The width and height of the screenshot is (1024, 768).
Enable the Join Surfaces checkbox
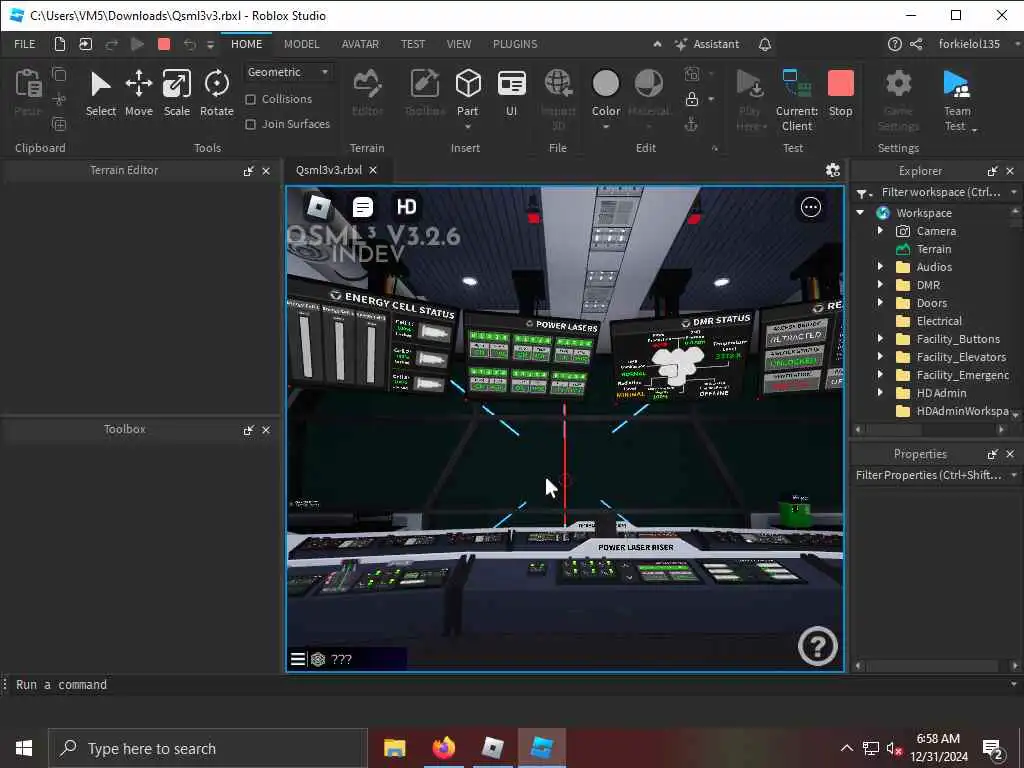click(250, 124)
